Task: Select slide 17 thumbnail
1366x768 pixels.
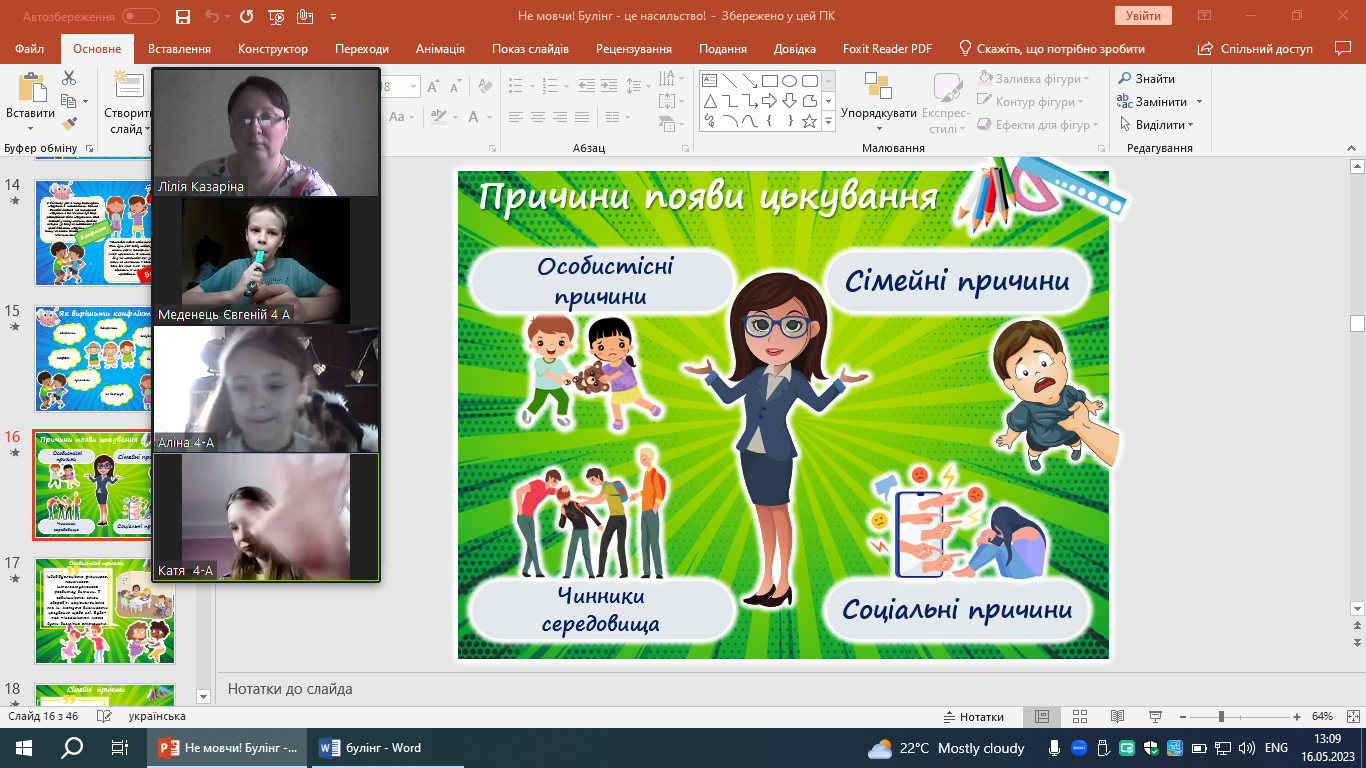Action: (x=105, y=611)
